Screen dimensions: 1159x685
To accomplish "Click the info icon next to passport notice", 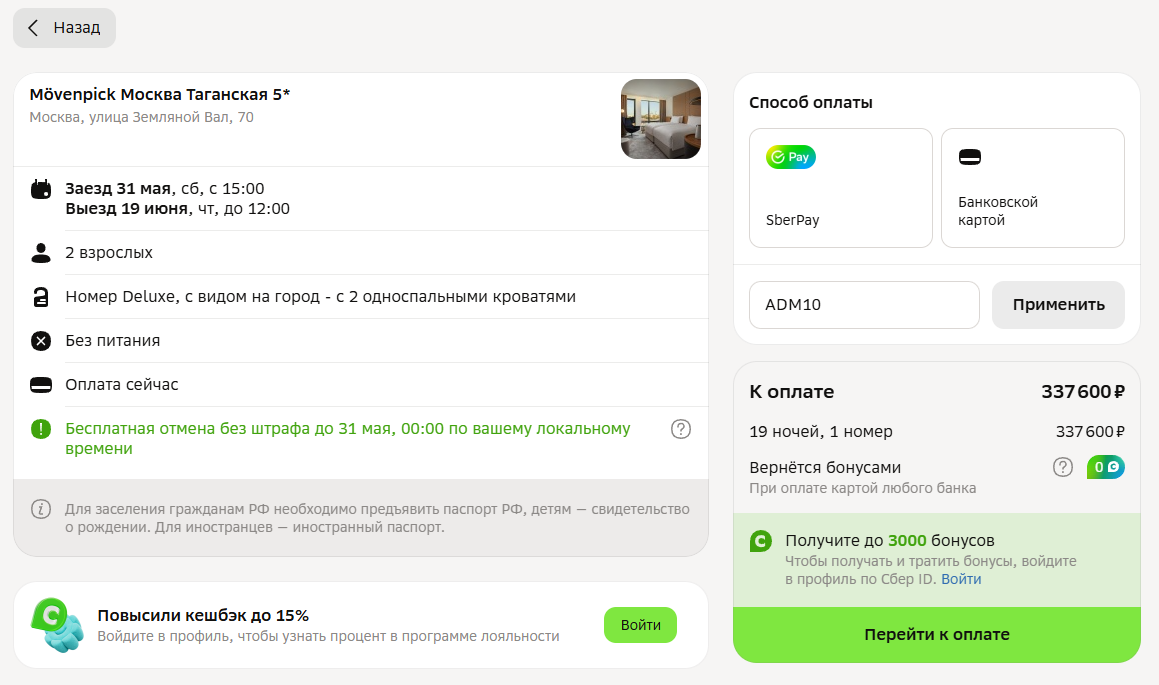I will coord(41,509).
